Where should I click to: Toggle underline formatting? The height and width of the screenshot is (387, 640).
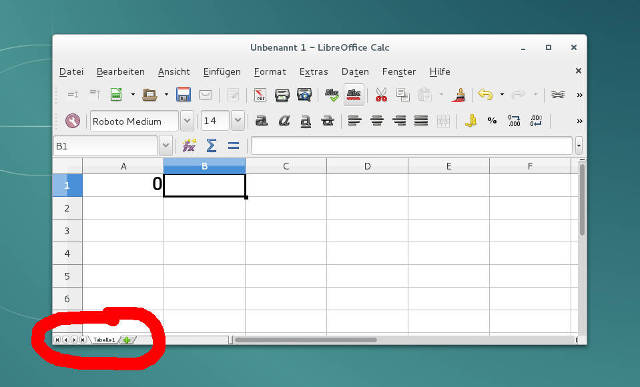coord(306,121)
